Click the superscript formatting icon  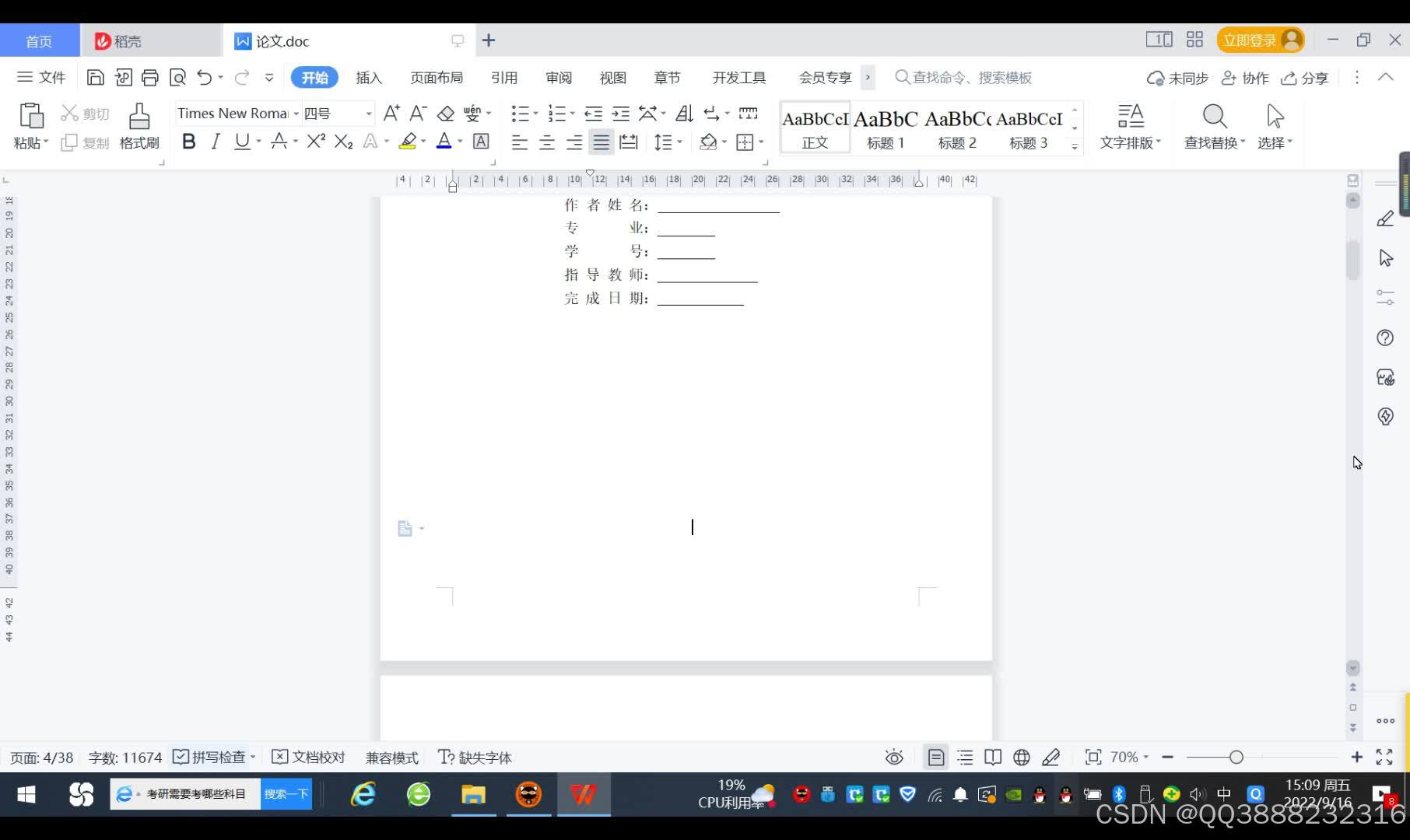[314, 142]
